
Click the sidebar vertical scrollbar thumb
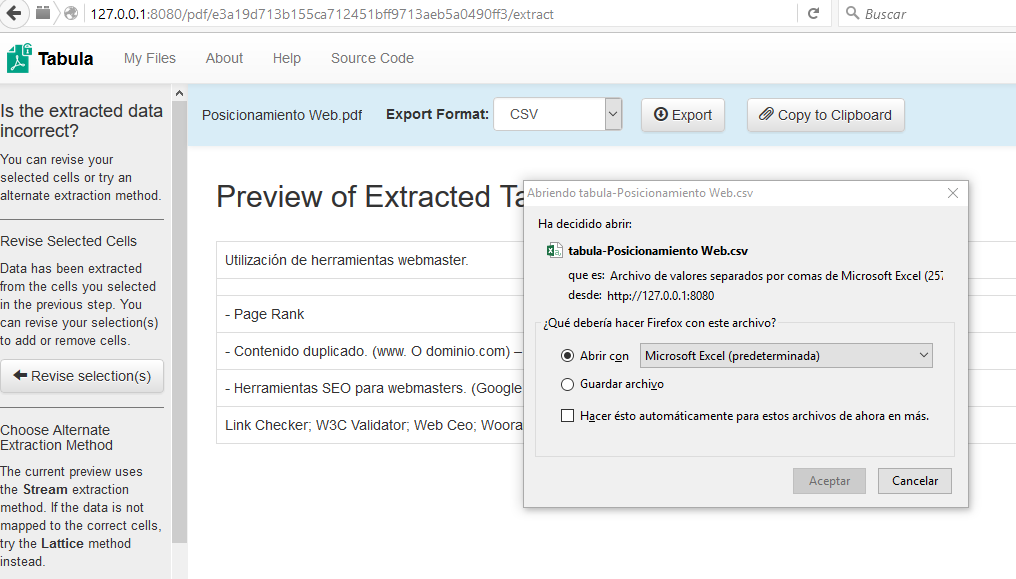179,323
